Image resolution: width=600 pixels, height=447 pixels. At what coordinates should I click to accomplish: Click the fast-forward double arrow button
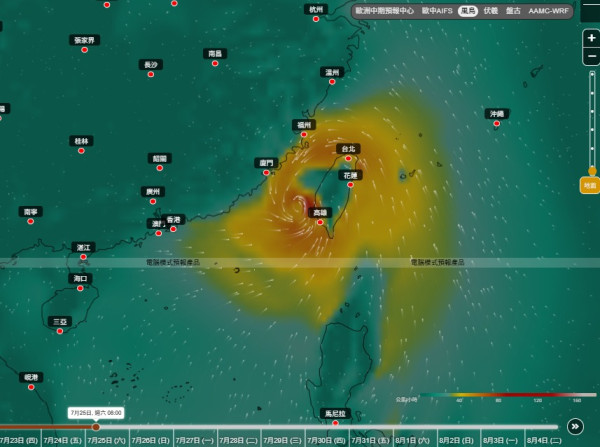(x=575, y=426)
